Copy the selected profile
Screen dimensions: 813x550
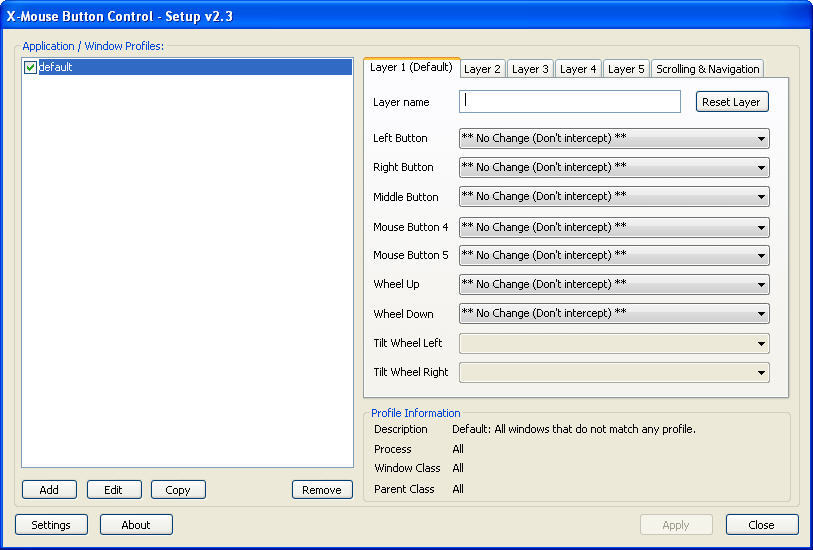click(x=178, y=490)
